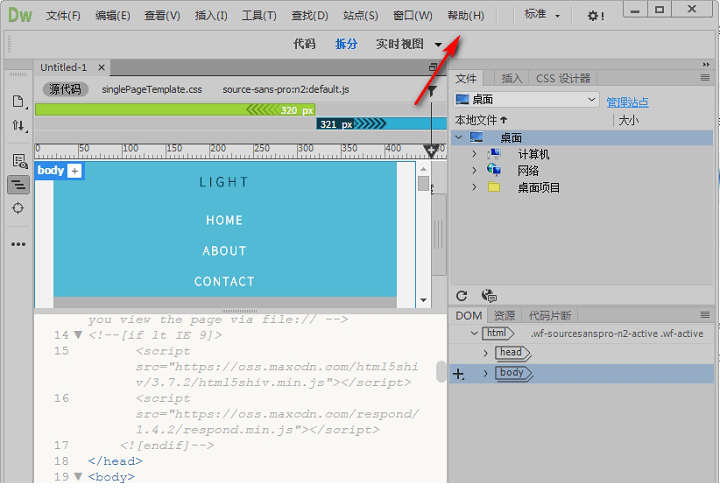Expand the body node in DOM panel

point(486,373)
